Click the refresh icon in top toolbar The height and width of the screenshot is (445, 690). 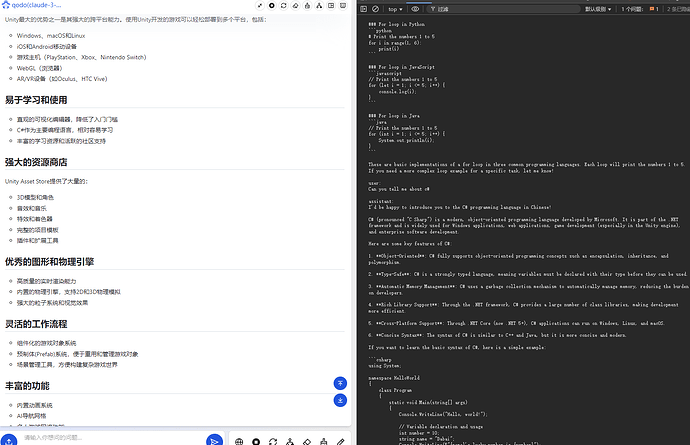click(284, 6)
